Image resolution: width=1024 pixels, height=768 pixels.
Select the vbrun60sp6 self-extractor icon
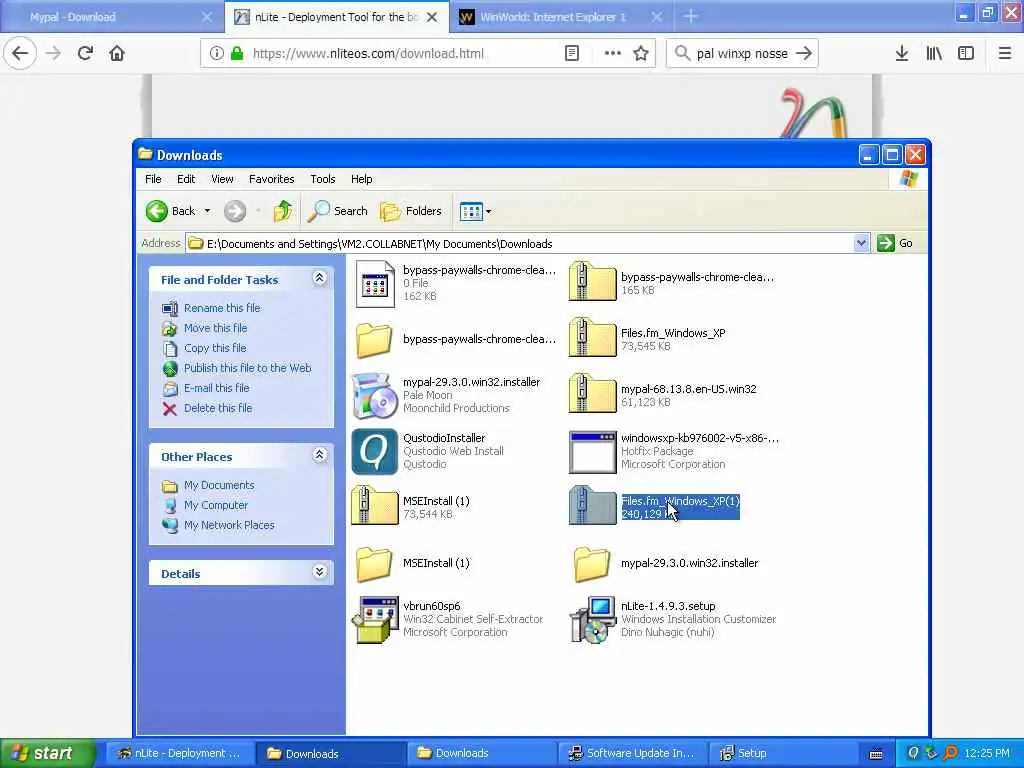pos(375,620)
